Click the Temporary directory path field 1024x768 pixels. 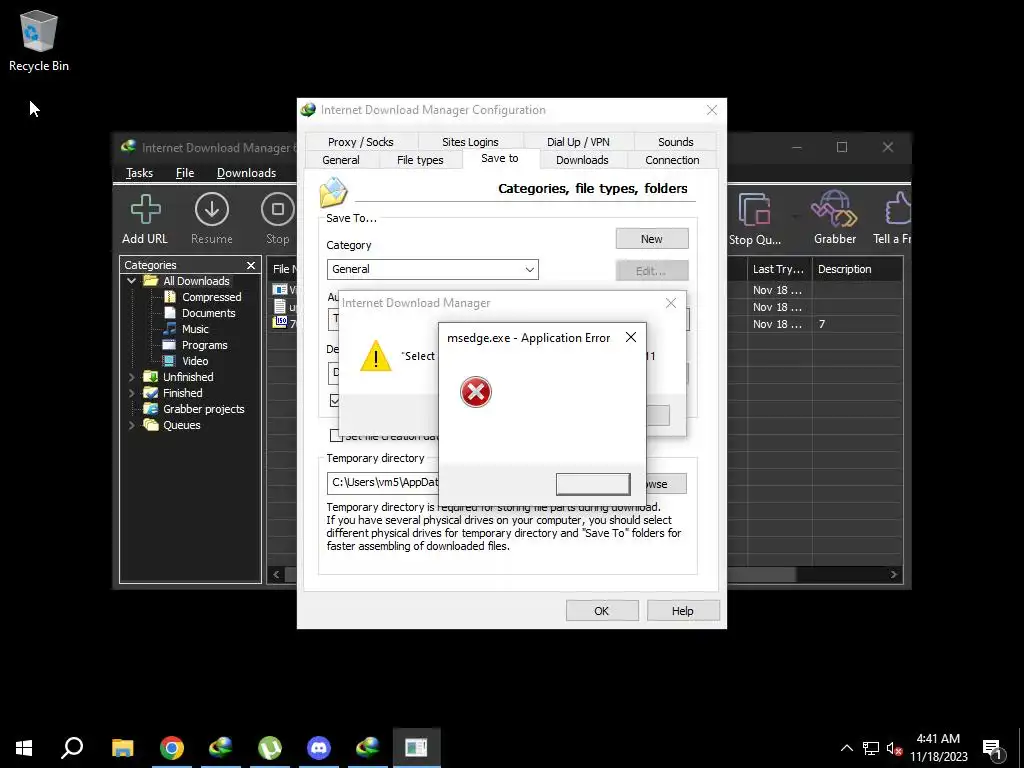click(383, 483)
